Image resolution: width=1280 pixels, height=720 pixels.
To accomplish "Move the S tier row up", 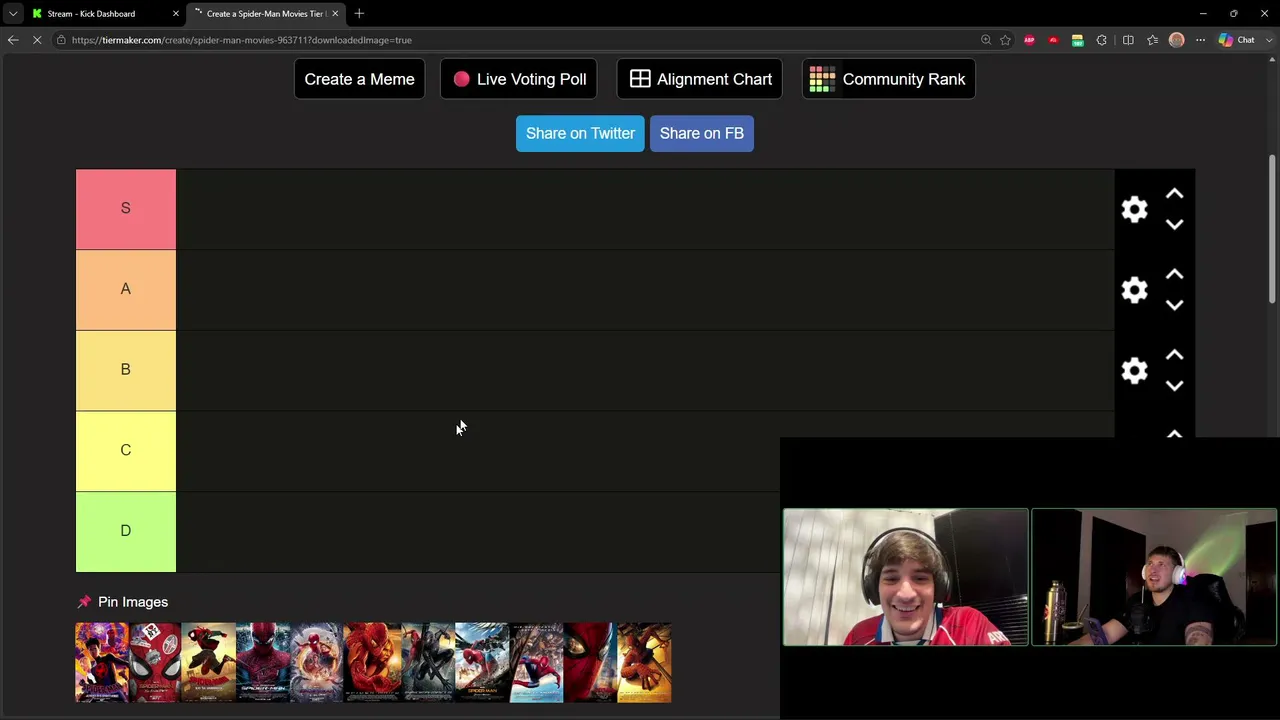I will [1175, 194].
